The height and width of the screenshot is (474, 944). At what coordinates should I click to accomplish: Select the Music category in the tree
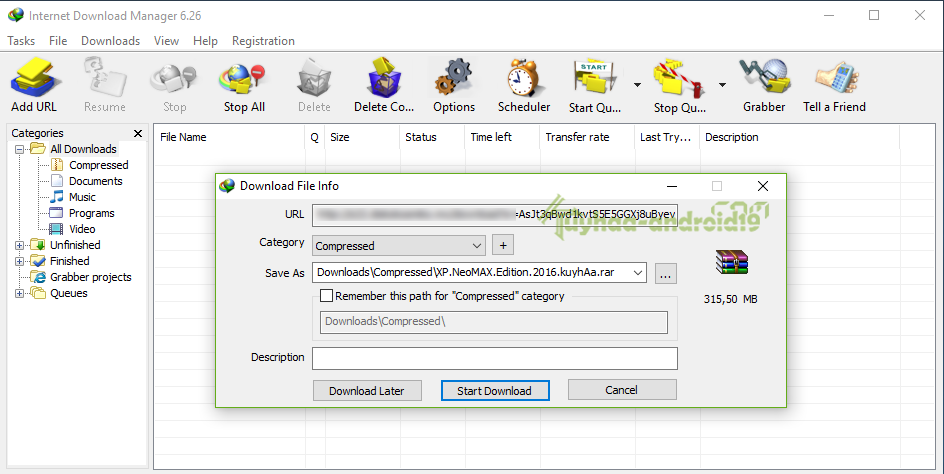point(82,197)
